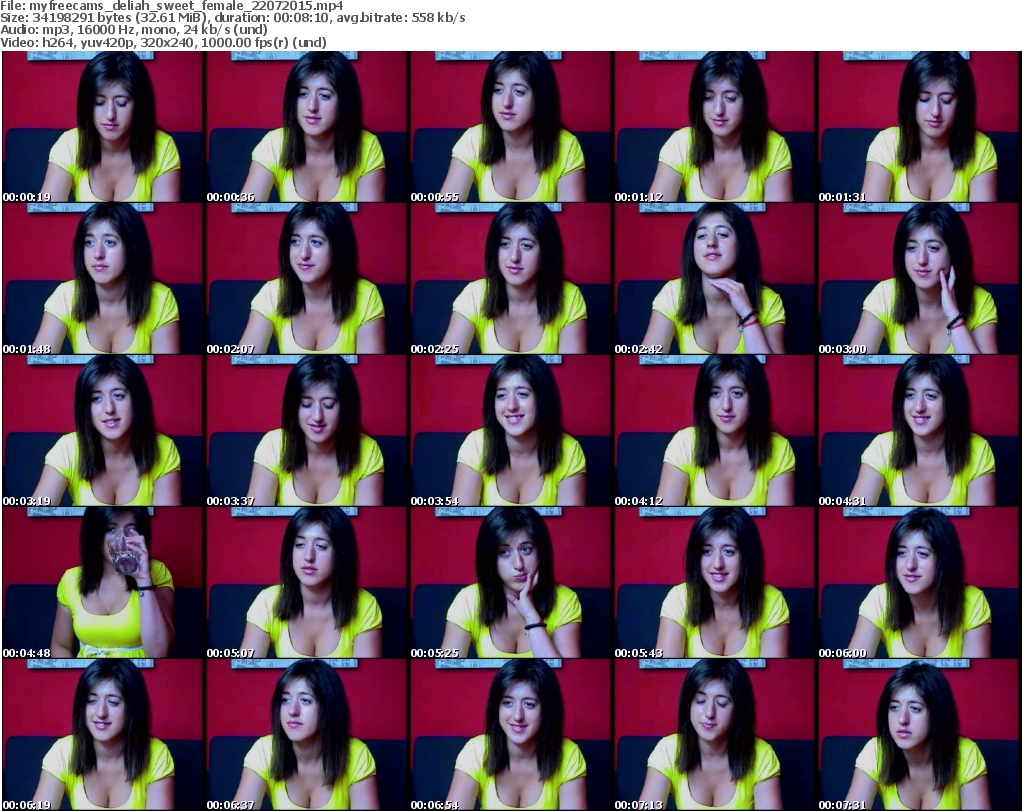
Task: Open the frame stamped 00:02:07
Action: click(307, 279)
